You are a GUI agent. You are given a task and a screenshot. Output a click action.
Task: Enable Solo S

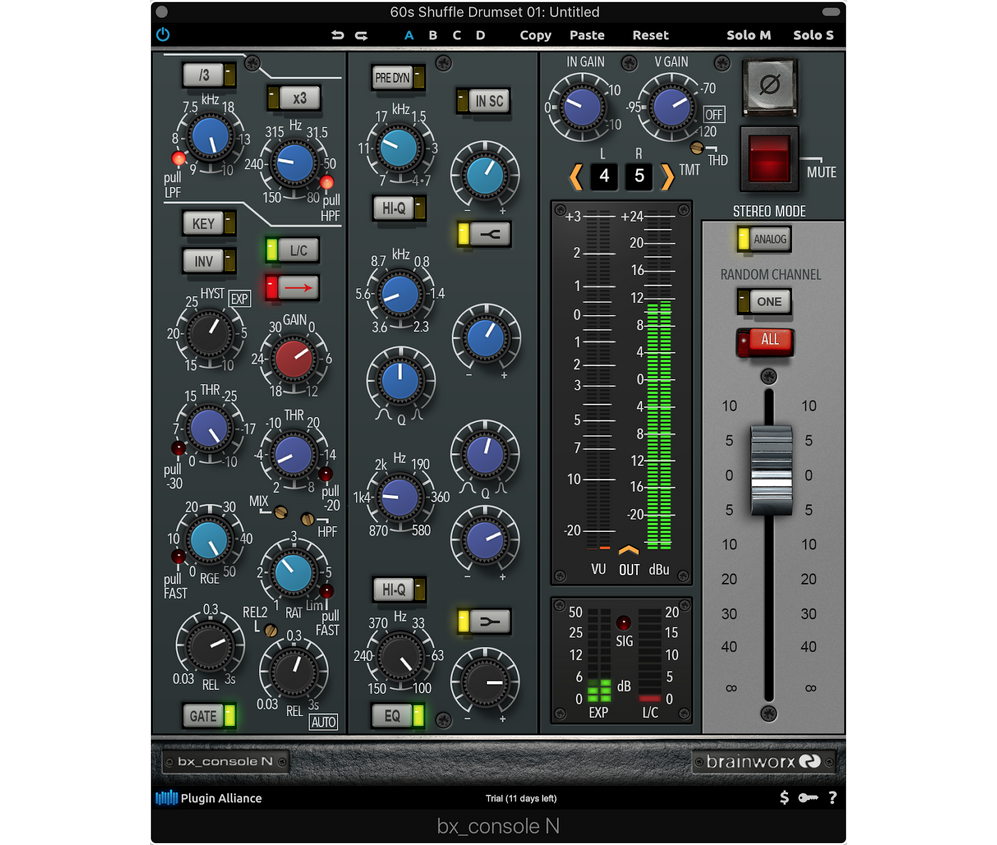[813, 36]
